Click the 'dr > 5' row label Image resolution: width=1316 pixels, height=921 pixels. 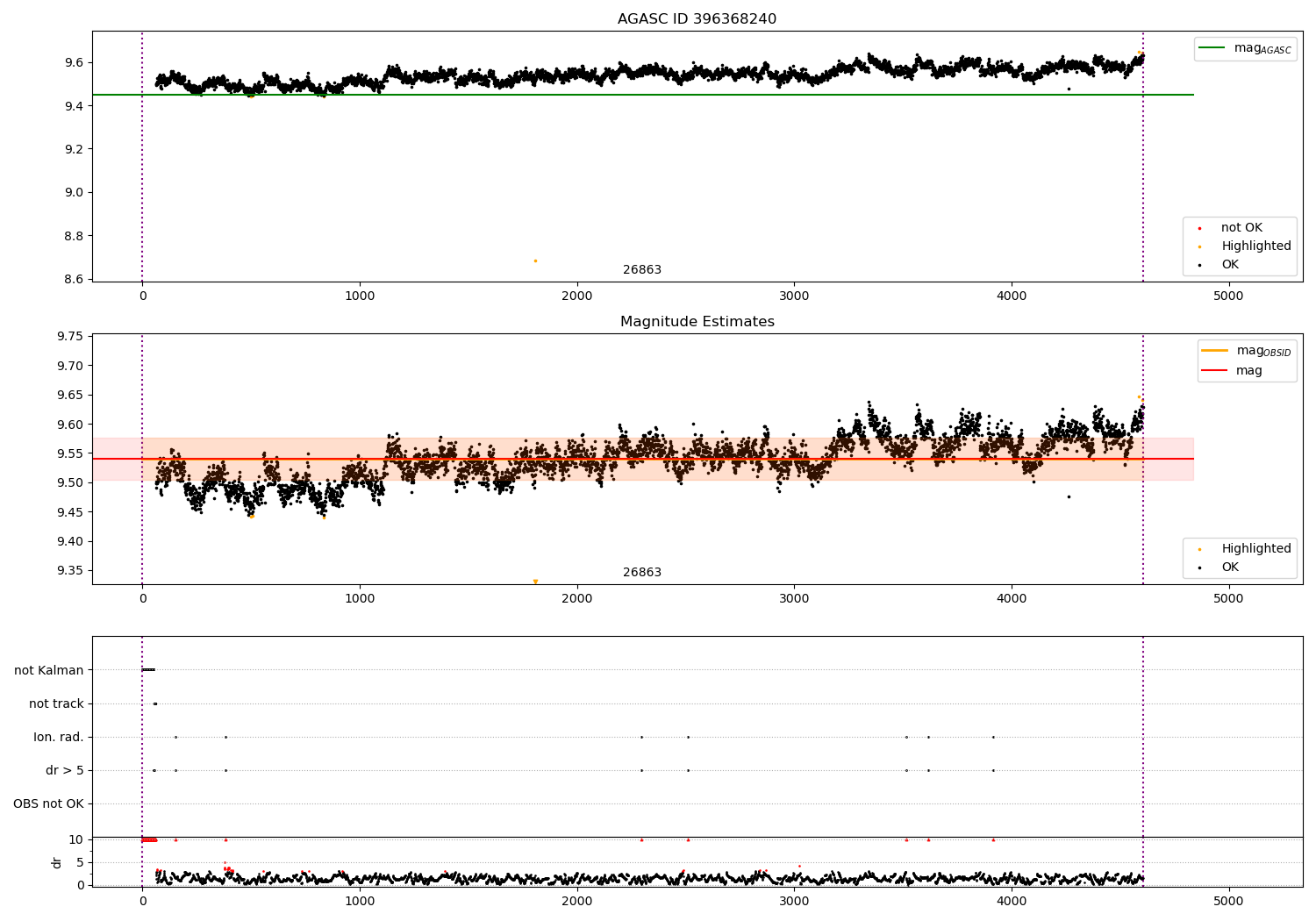[x=65, y=770]
